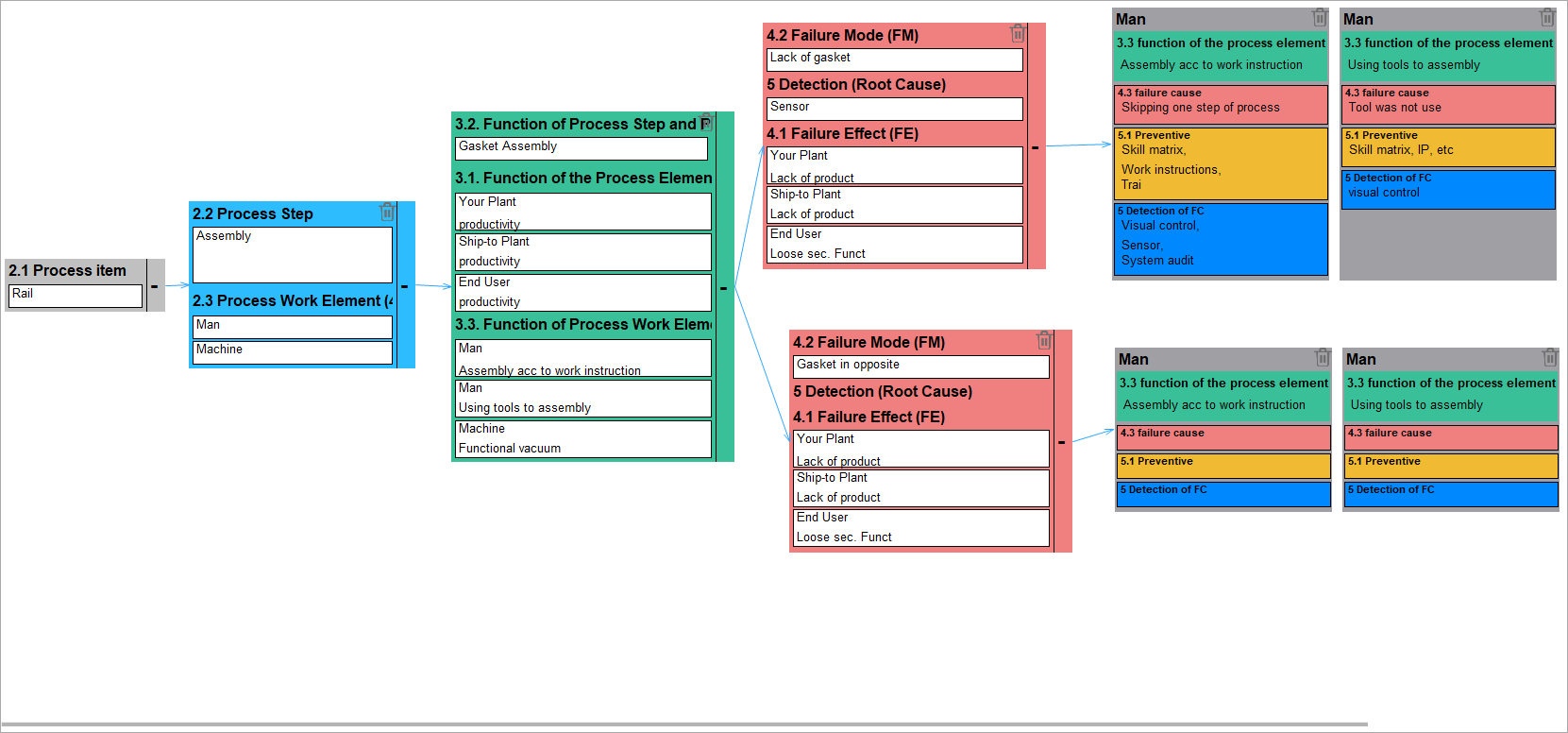Image resolution: width=1568 pixels, height=733 pixels.
Task: Collapse the 2.1 Process item node
Action: (155, 285)
